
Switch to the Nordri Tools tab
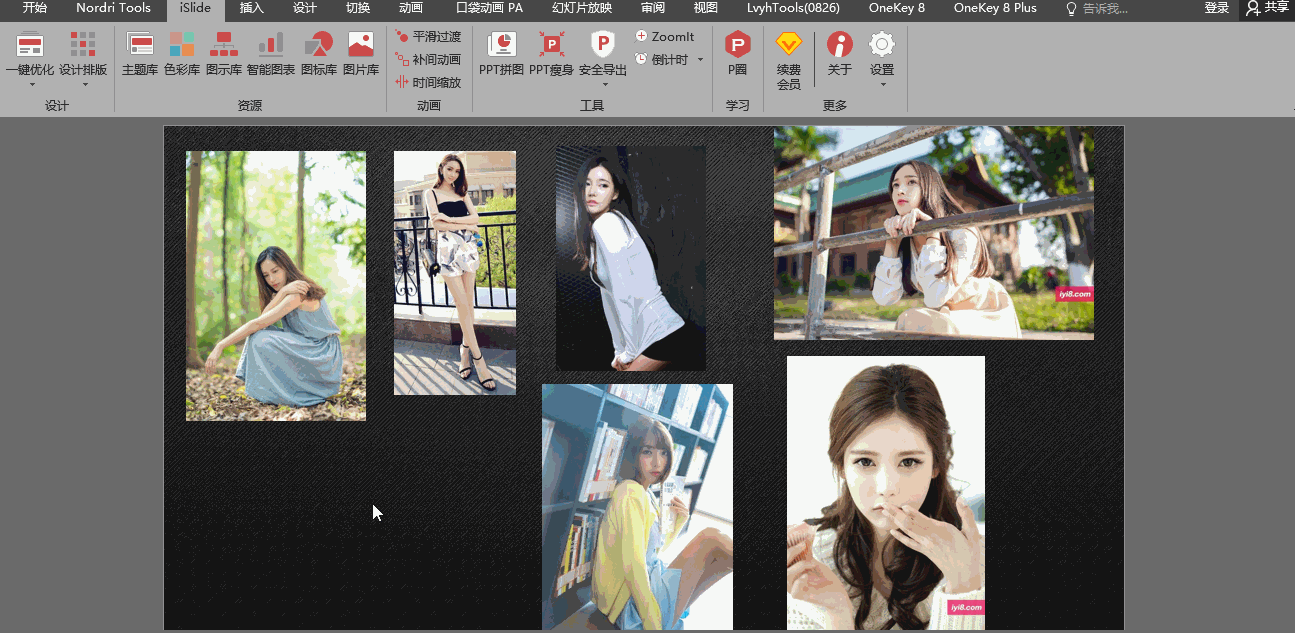click(x=114, y=8)
